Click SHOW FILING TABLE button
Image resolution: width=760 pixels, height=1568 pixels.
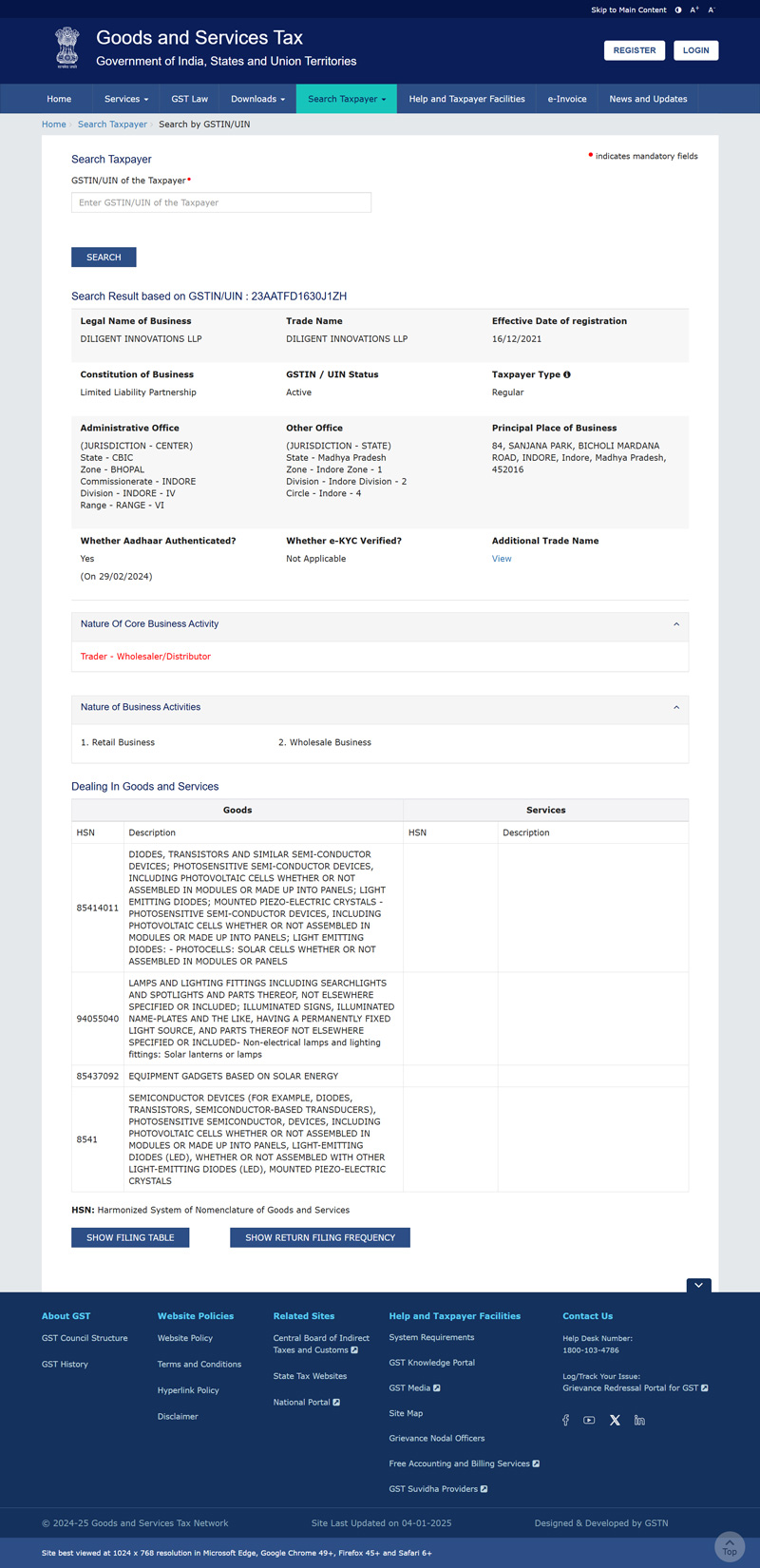(130, 1237)
